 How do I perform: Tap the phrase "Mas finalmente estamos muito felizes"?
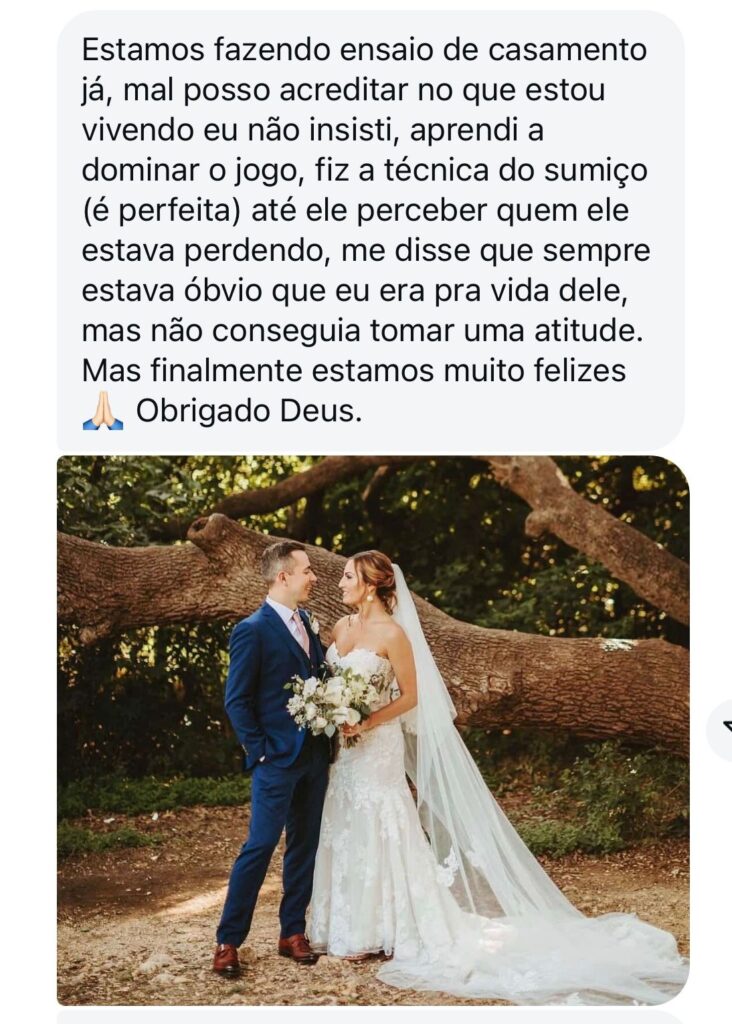(x=354, y=371)
